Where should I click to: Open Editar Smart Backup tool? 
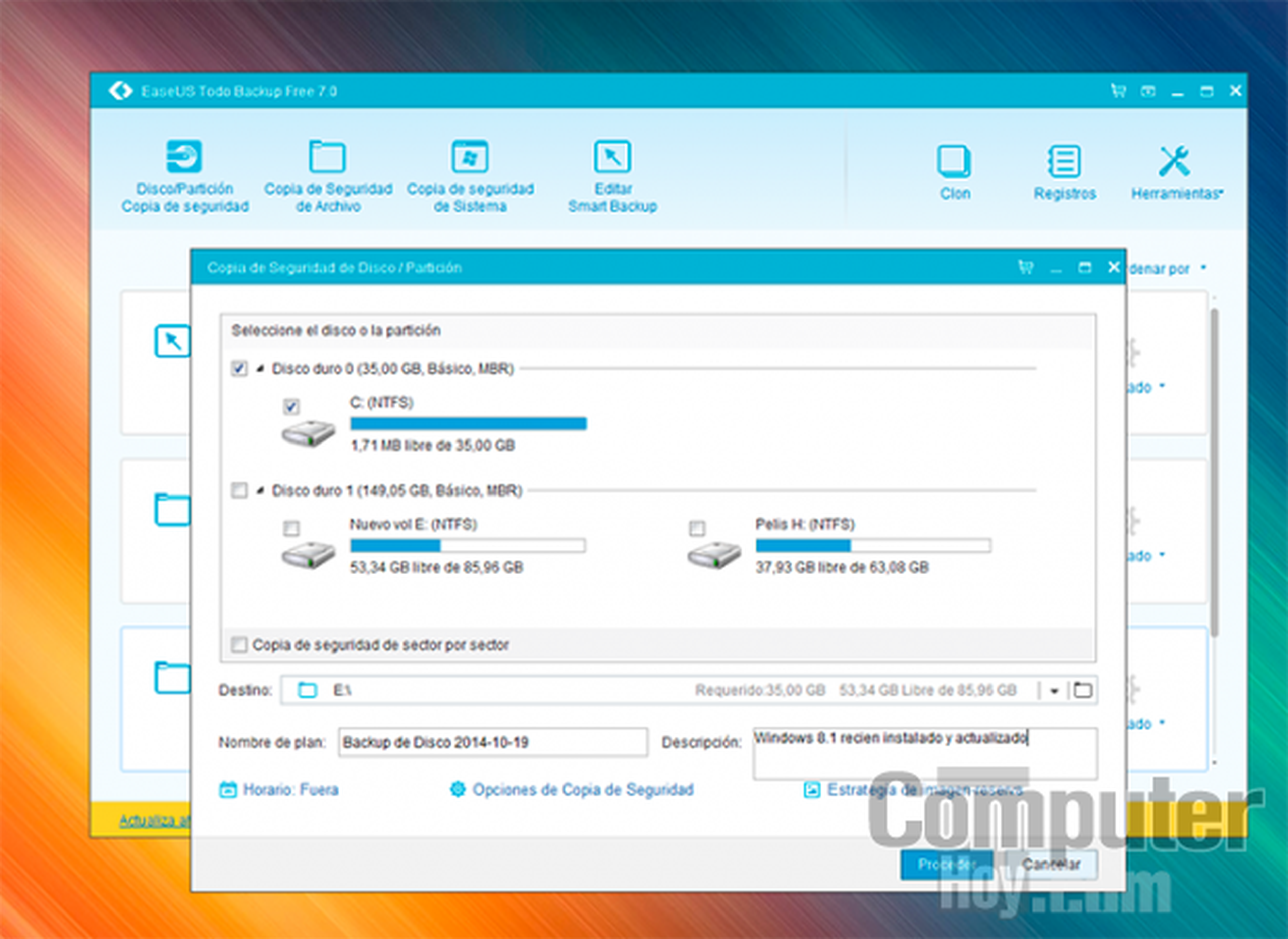[612, 176]
